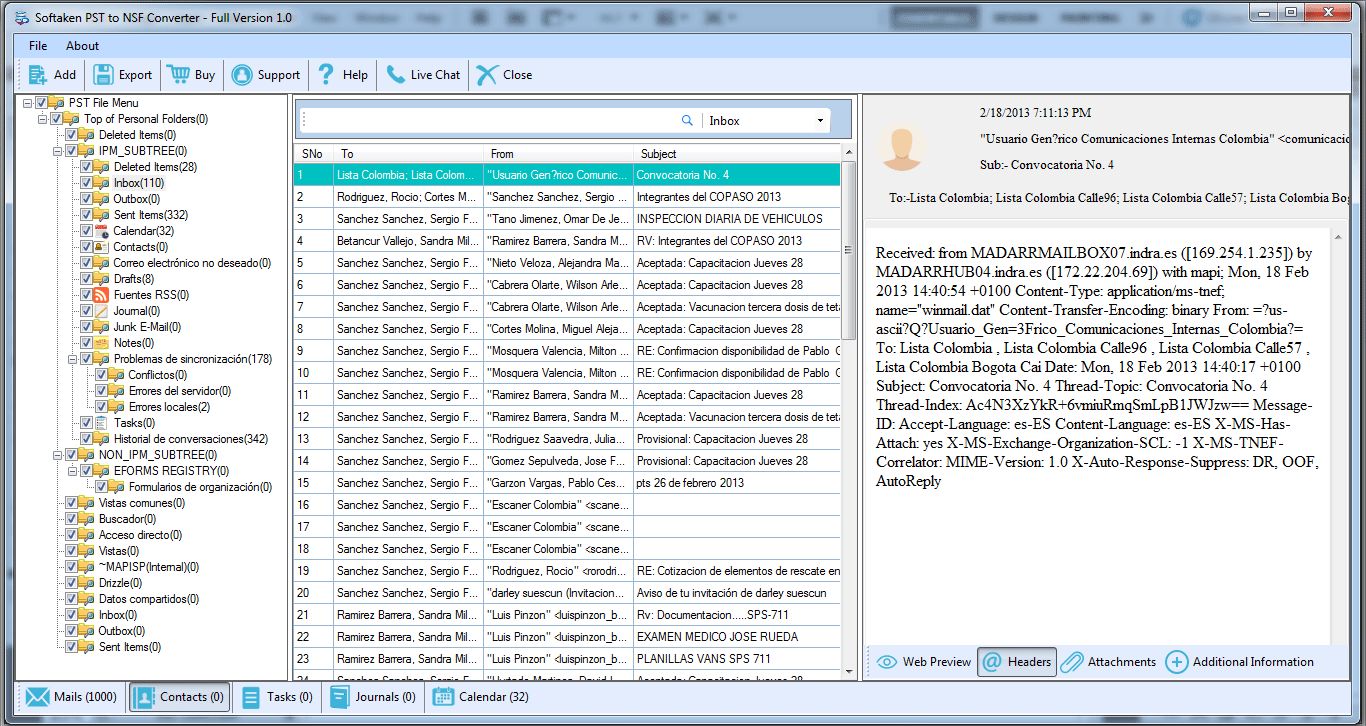This screenshot has height=726, width=1366.
Task: Toggle the Sent Items(332) checkbox
Action: click(87, 215)
